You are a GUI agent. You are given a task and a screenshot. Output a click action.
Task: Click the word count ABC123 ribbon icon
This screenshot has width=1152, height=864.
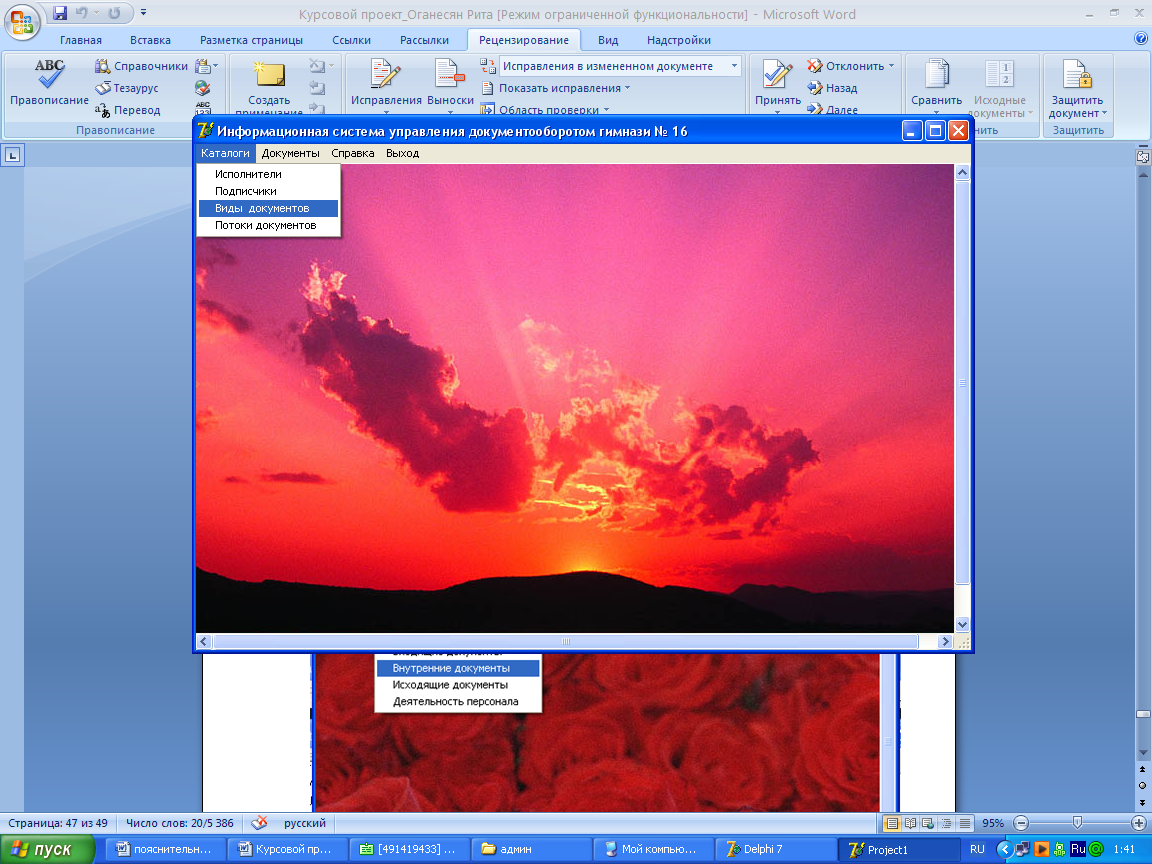pyautogui.click(x=203, y=109)
